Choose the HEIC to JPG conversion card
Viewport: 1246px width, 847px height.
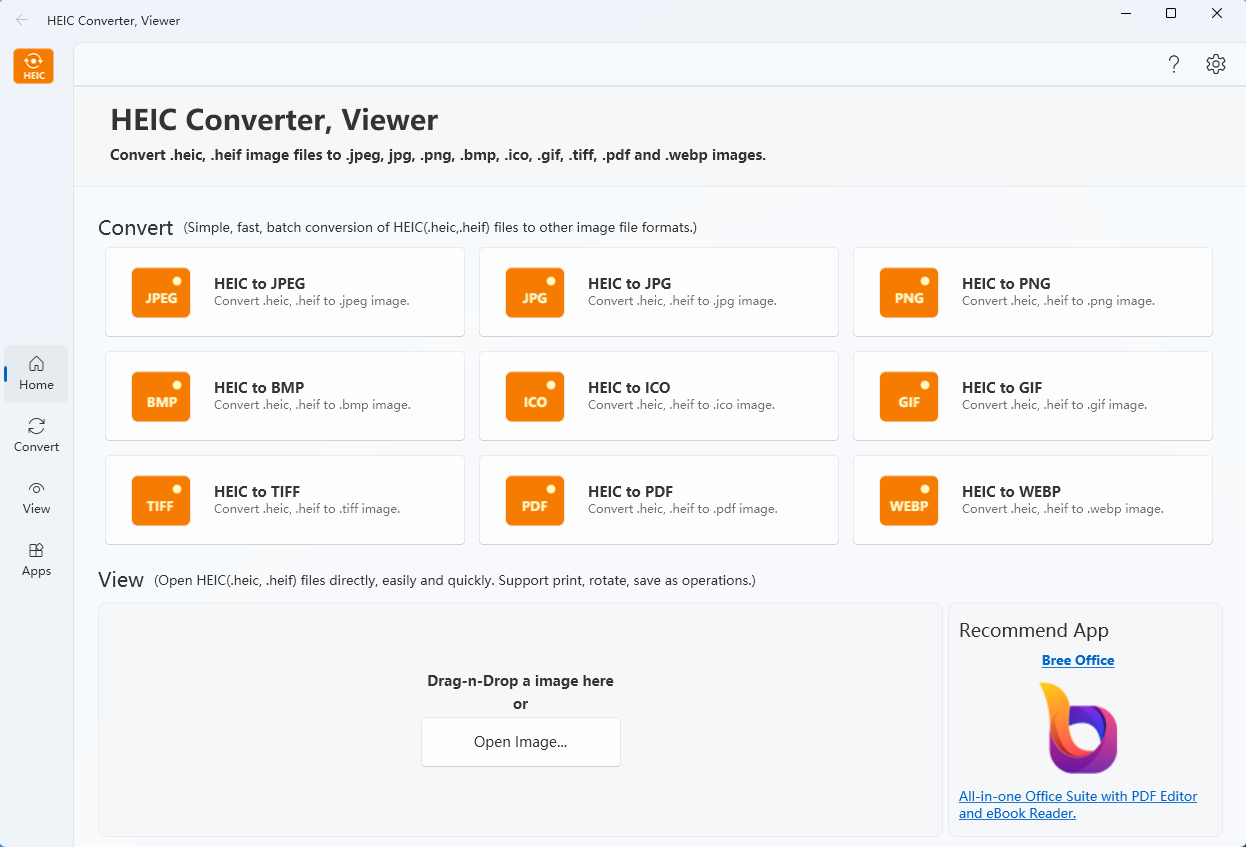point(658,292)
